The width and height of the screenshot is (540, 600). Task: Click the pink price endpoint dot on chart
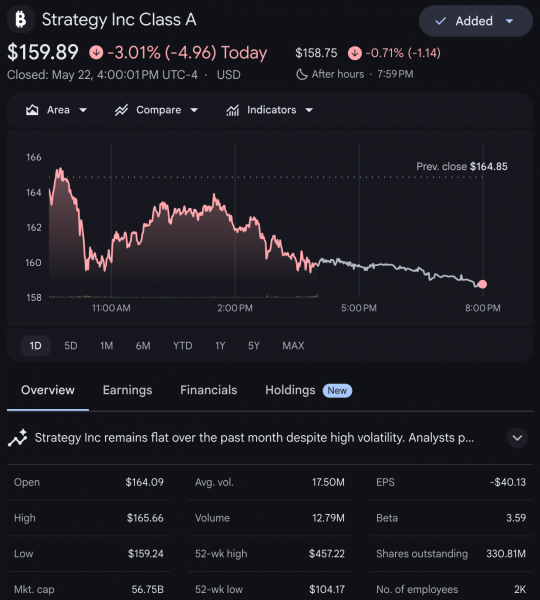(x=482, y=284)
